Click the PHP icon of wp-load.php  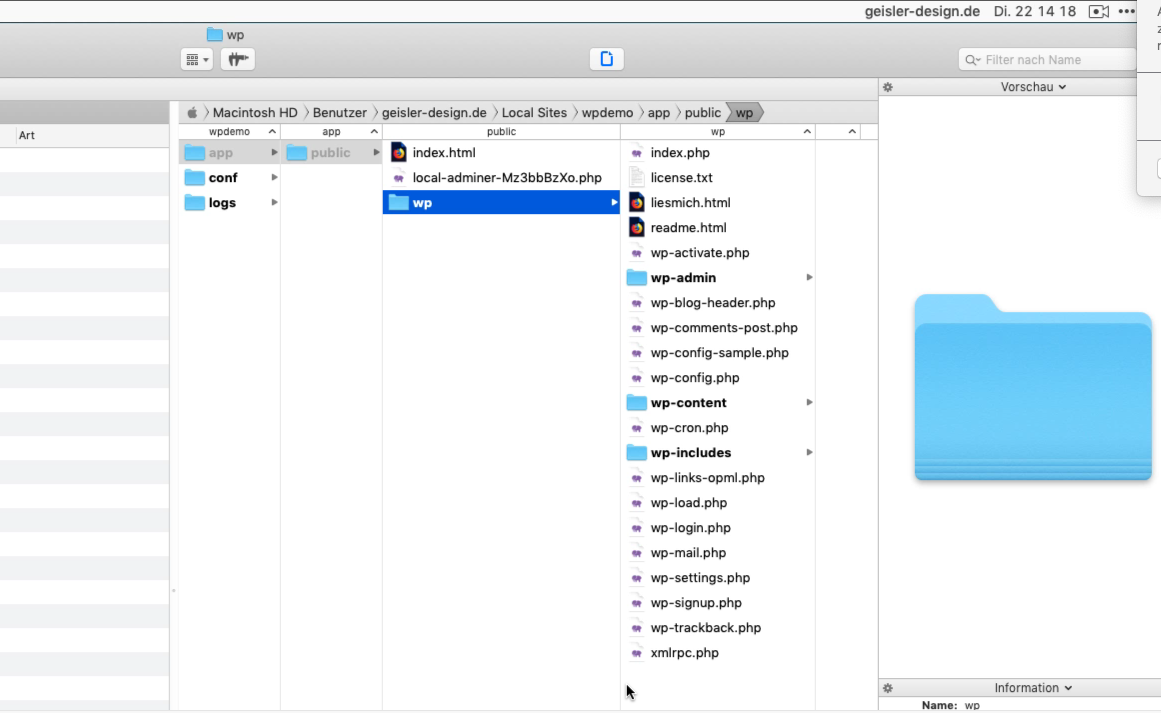(636, 503)
